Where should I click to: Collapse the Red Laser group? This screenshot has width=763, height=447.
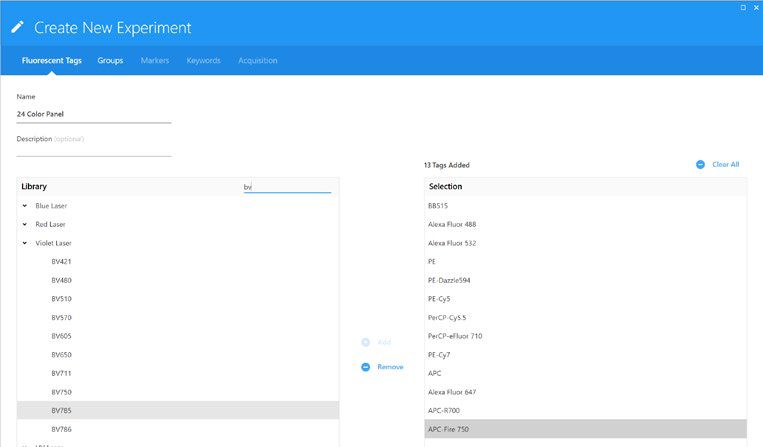point(24,224)
